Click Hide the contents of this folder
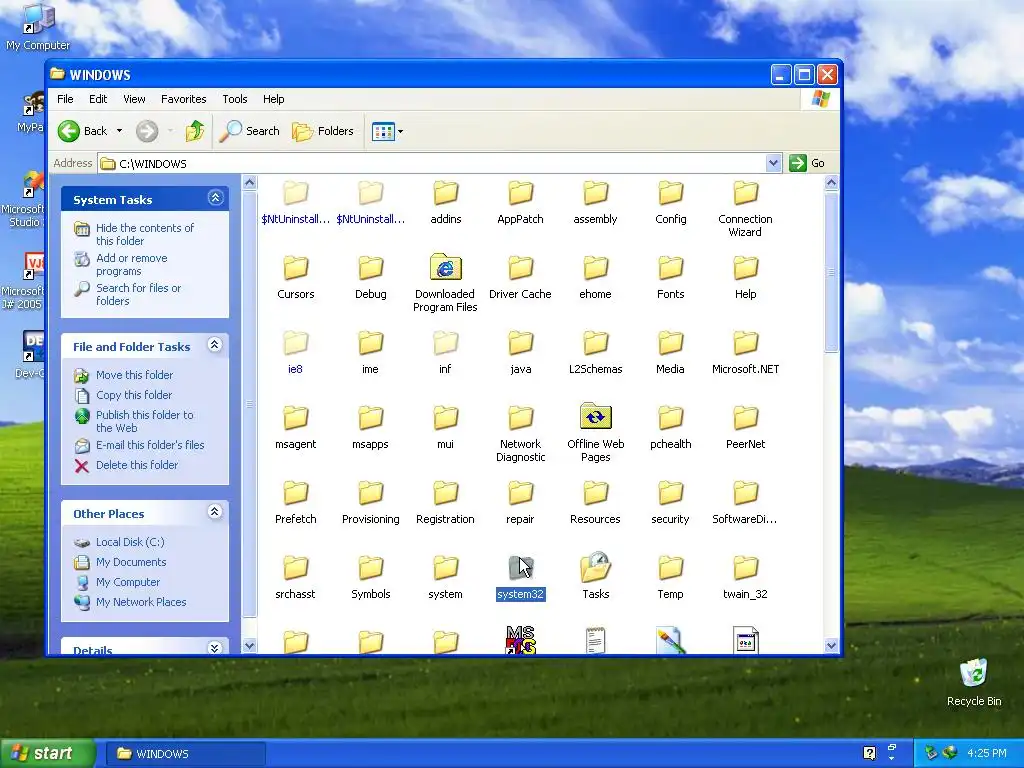This screenshot has width=1024, height=768. coord(145,234)
